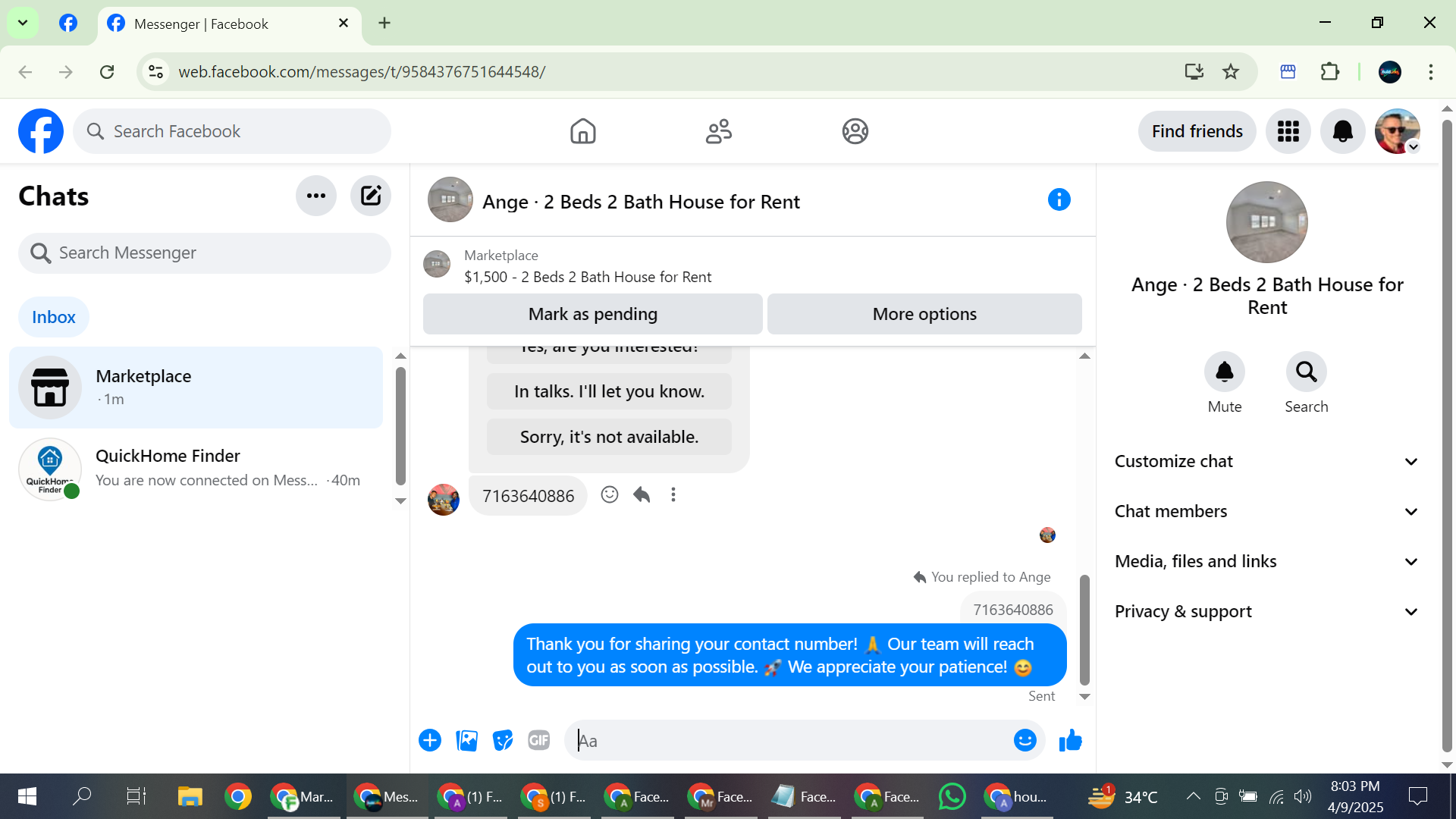Click Mark as pending button
This screenshot has width=1456, height=819.
(x=593, y=314)
